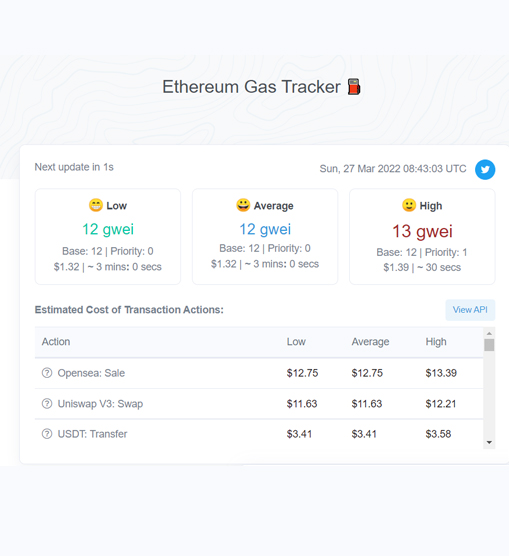Select the Average 12 gwei card
Image resolution: width=509 pixels, height=556 pixels.
[x=265, y=237]
